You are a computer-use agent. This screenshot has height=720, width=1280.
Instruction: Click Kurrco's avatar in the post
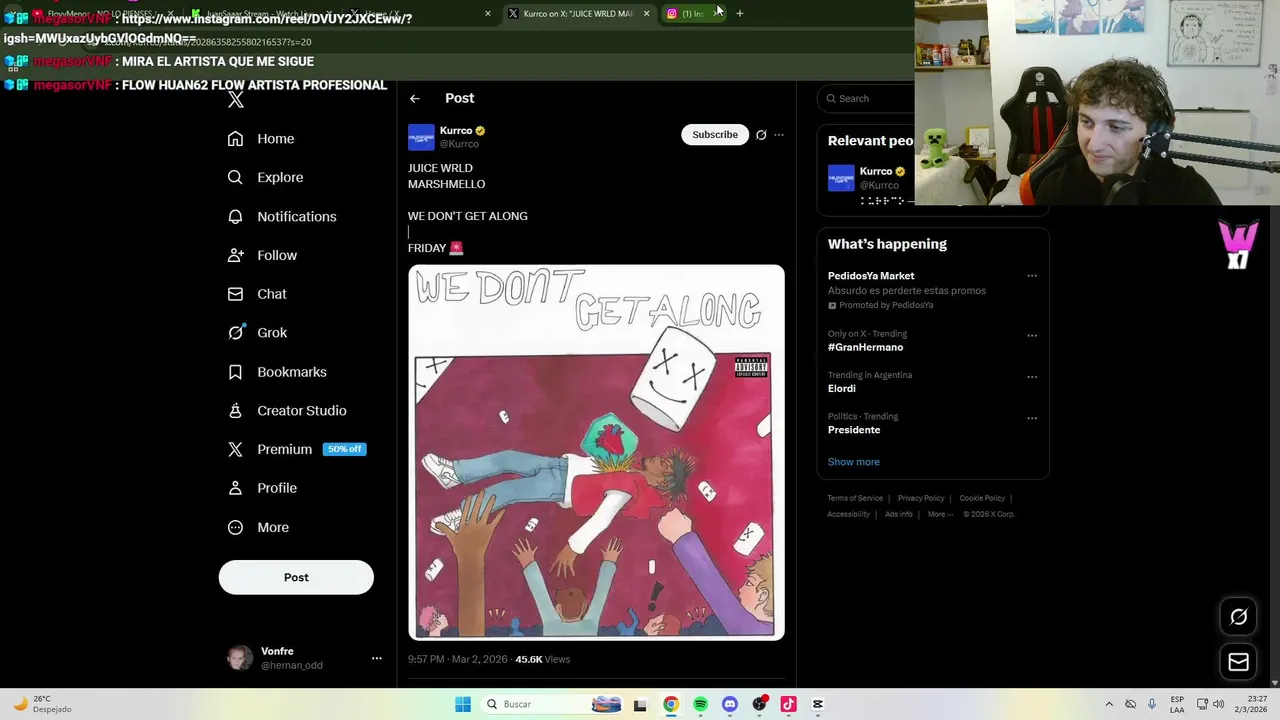(x=421, y=137)
